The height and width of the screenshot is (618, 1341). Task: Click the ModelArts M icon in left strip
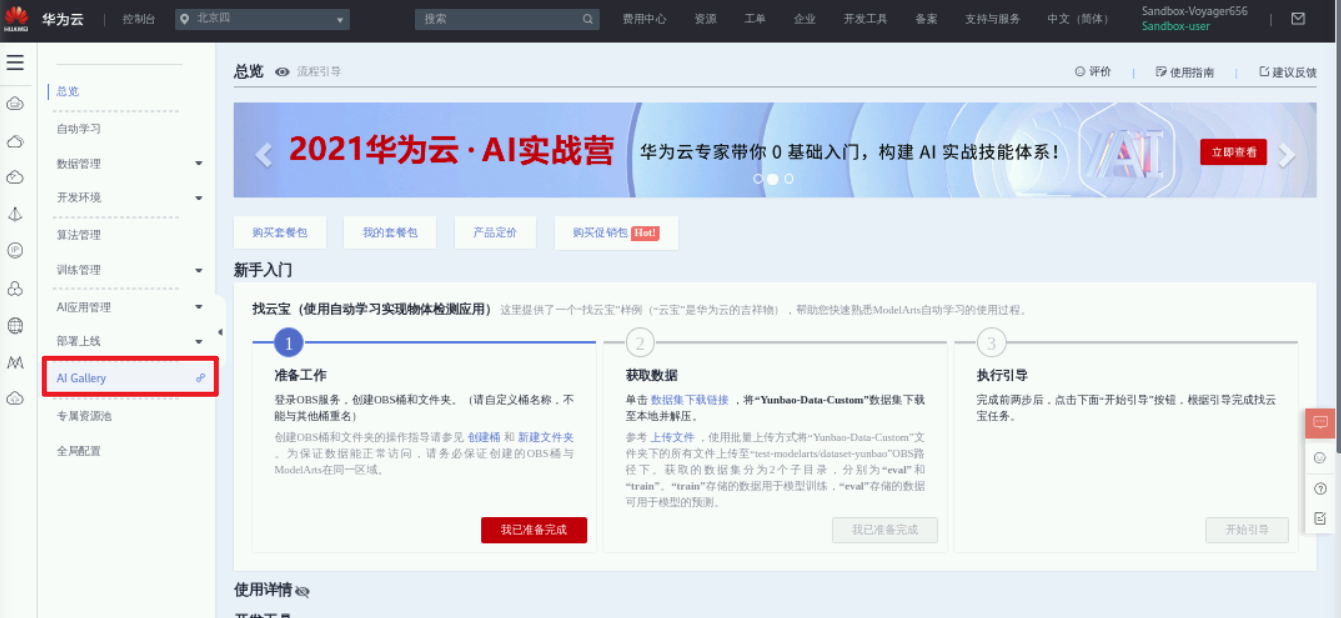[15, 362]
